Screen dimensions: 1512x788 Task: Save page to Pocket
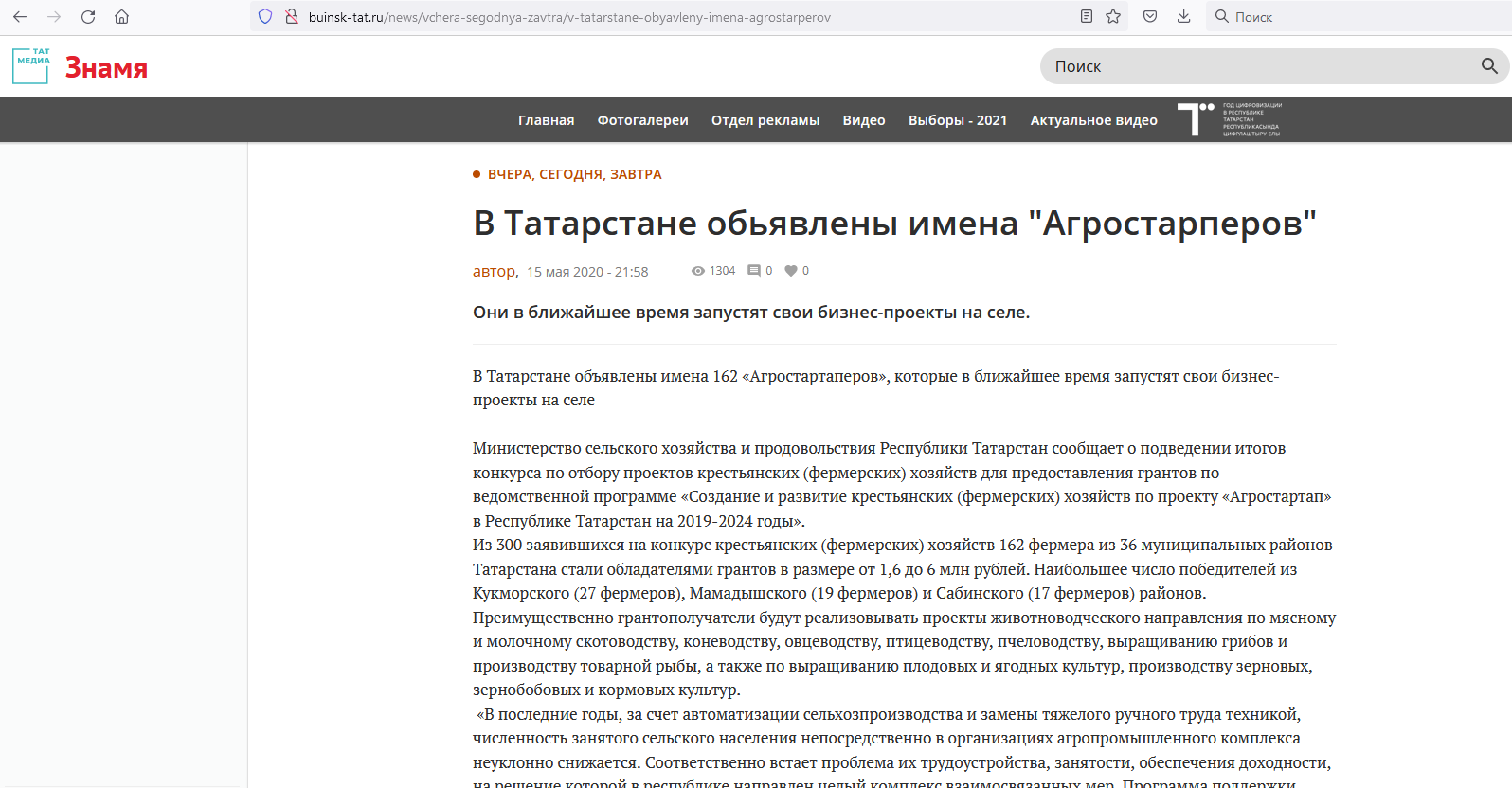coord(1150,16)
